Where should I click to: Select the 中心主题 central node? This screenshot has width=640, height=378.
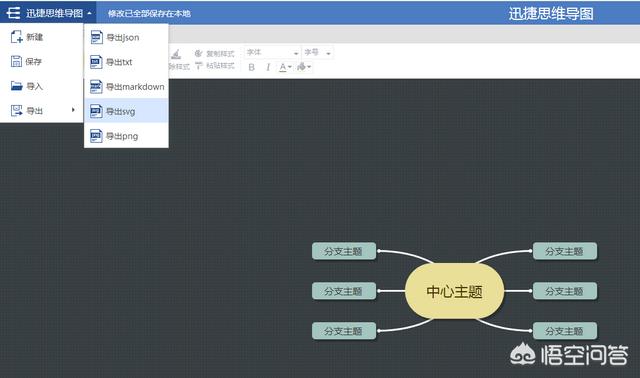coord(454,291)
